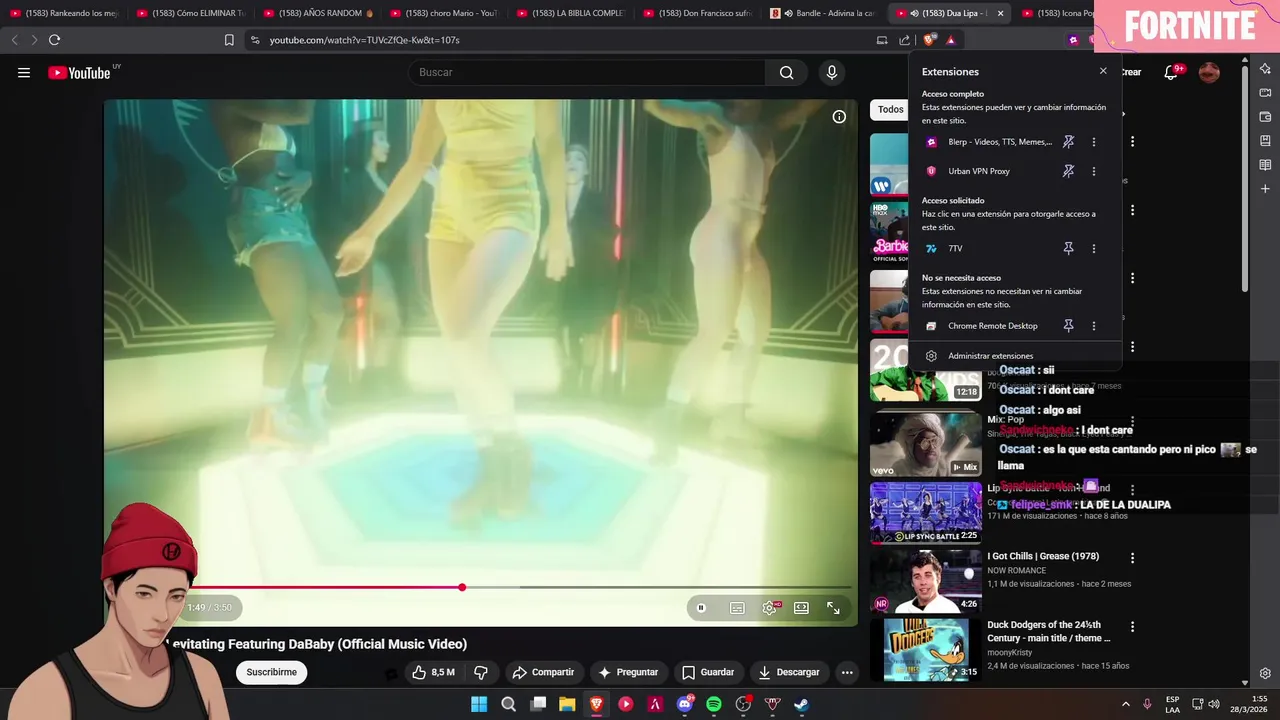
Task: Open options menu for Duck Dodgers video
Action: point(1132,626)
